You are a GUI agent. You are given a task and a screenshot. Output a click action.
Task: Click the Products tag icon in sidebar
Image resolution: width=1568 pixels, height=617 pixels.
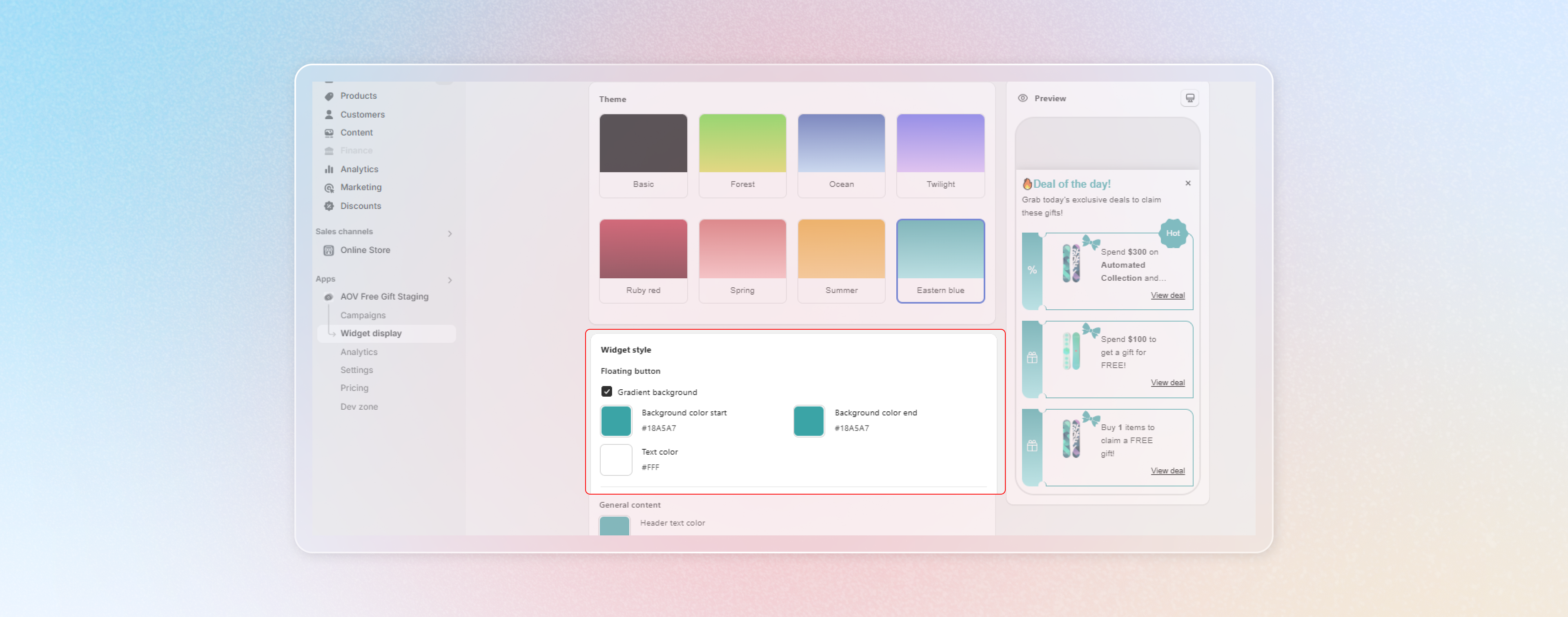tap(329, 96)
